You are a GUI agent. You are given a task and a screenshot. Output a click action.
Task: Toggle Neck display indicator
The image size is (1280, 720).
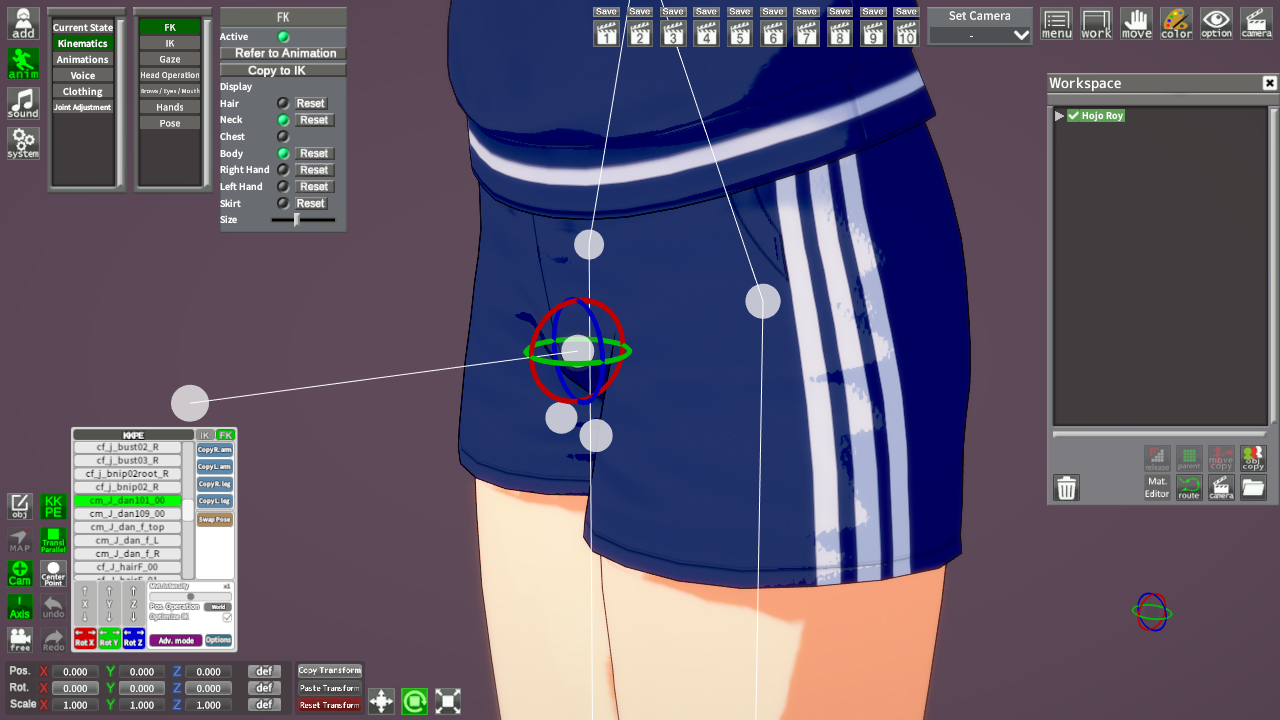[x=283, y=120]
